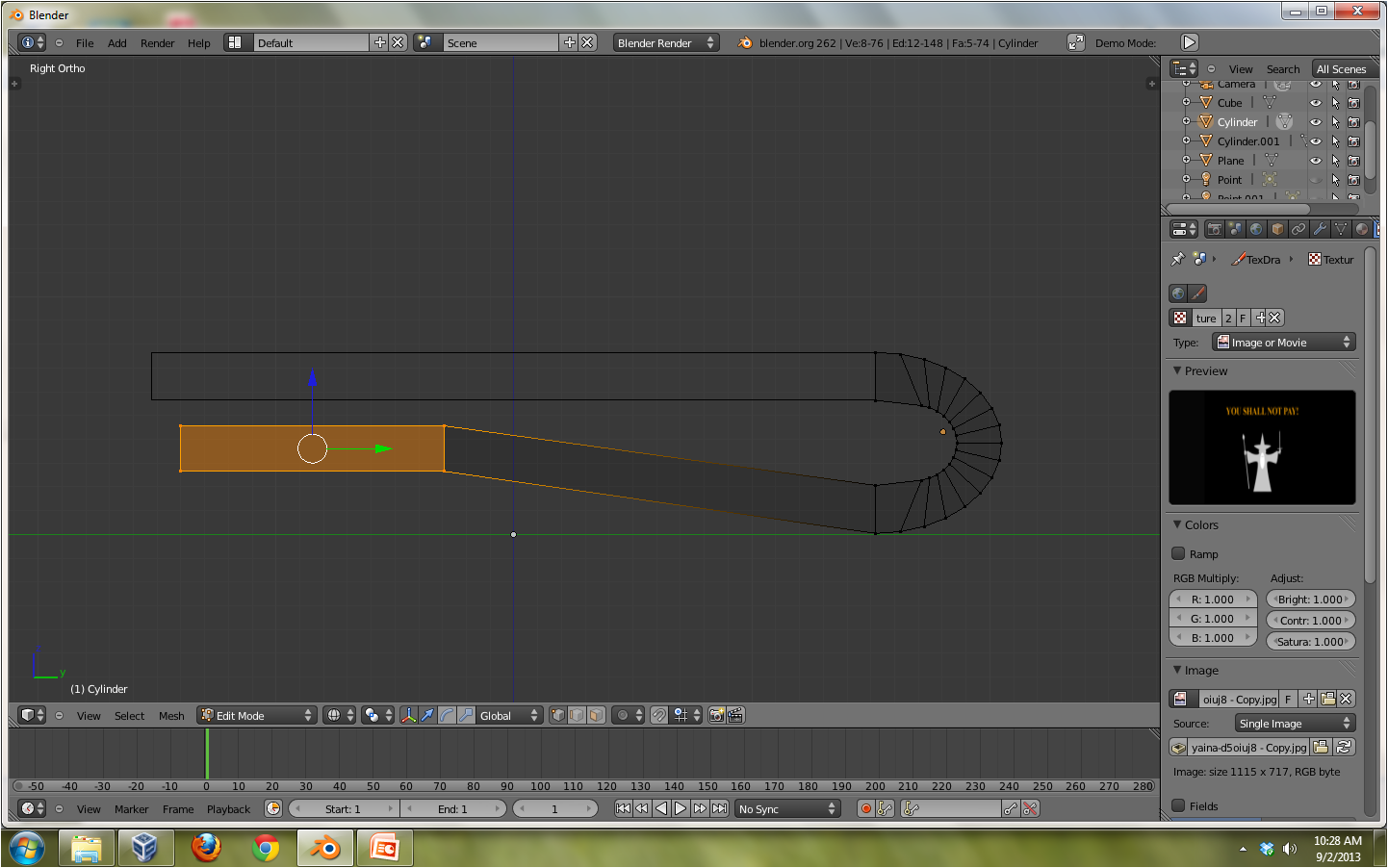Click the play animation button
The height and width of the screenshot is (868, 1388).
click(681, 808)
